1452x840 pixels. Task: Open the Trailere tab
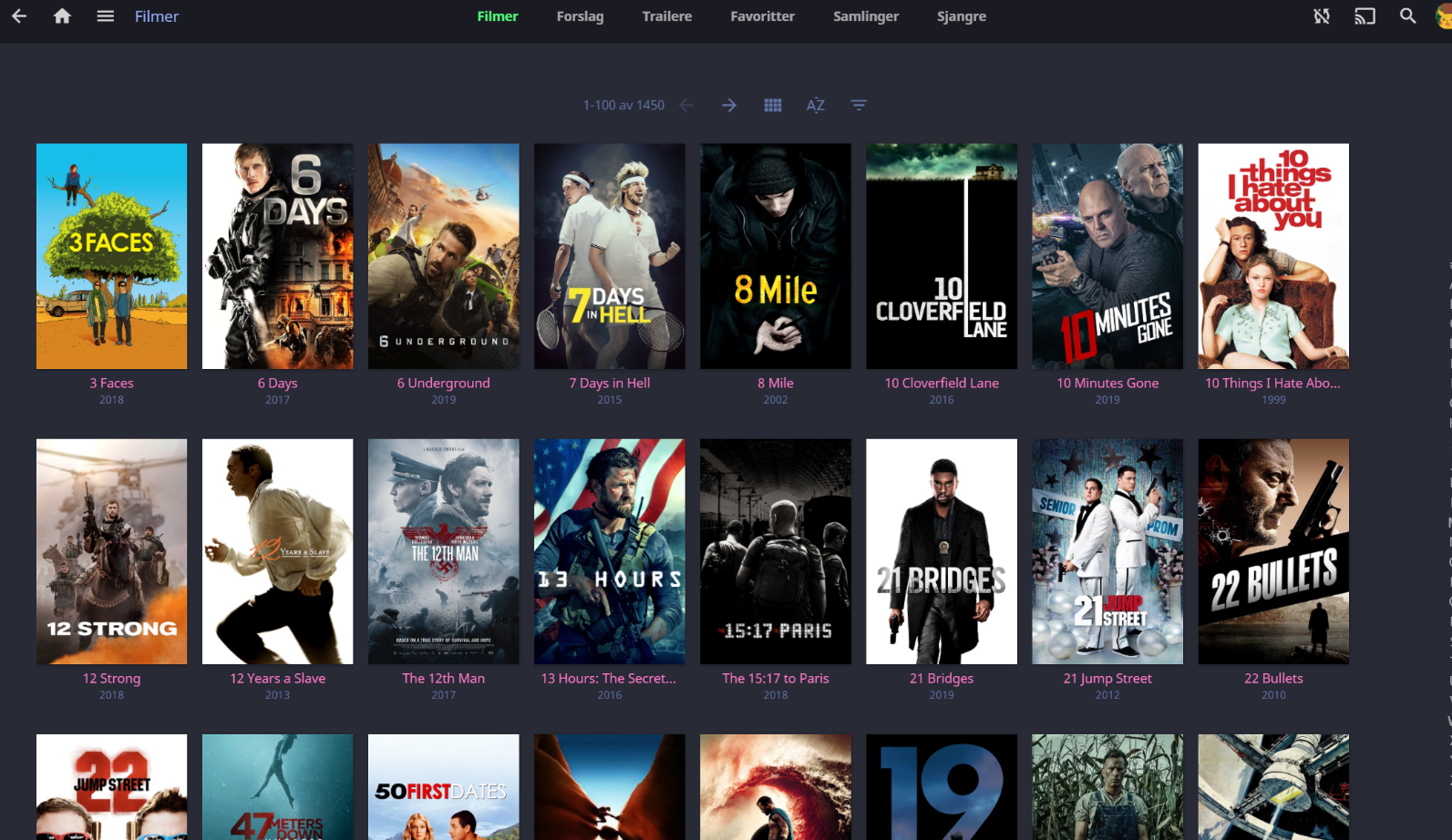(666, 16)
